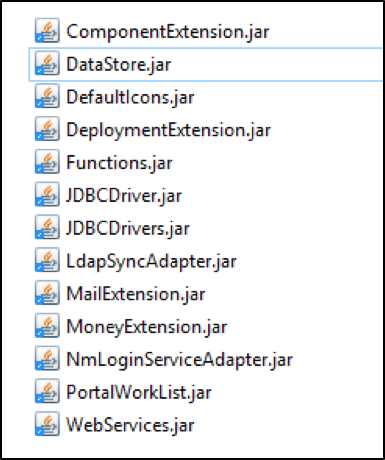Select the file name WebServices.jar
The width and height of the screenshot is (385, 460).
click(x=130, y=426)
